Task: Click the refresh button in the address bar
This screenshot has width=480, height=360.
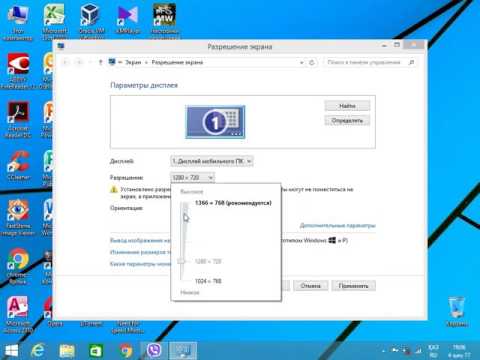Action: tap(312, 62)
